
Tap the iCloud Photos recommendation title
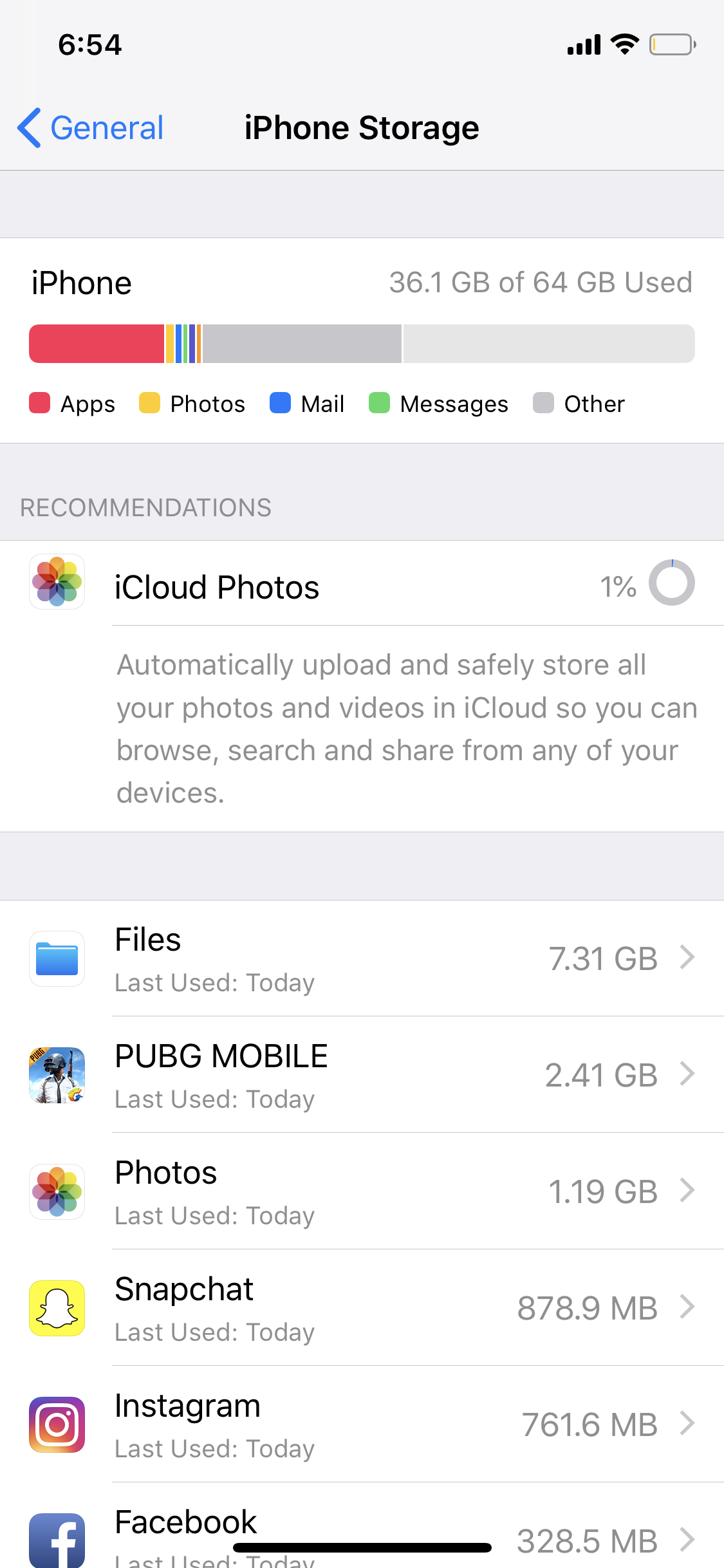coord(217,587)
